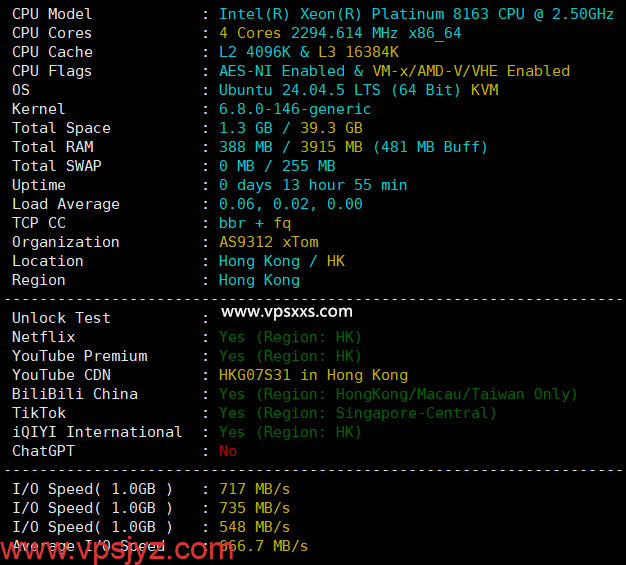Click the ChatGPT result No
Image resolution: width=626 pixels, height=565 pixels.
[x=228, y=451]
